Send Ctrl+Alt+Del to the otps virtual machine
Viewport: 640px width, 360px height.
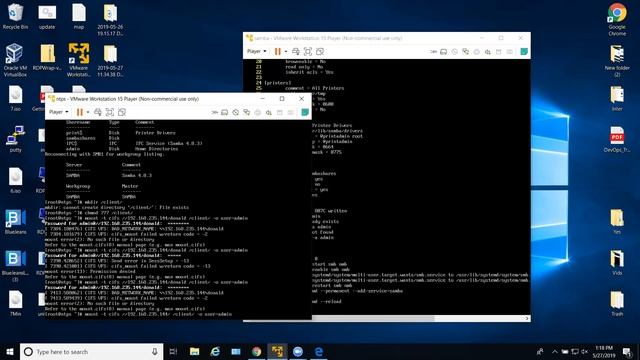pyautogui.click(x=98, y=112)
